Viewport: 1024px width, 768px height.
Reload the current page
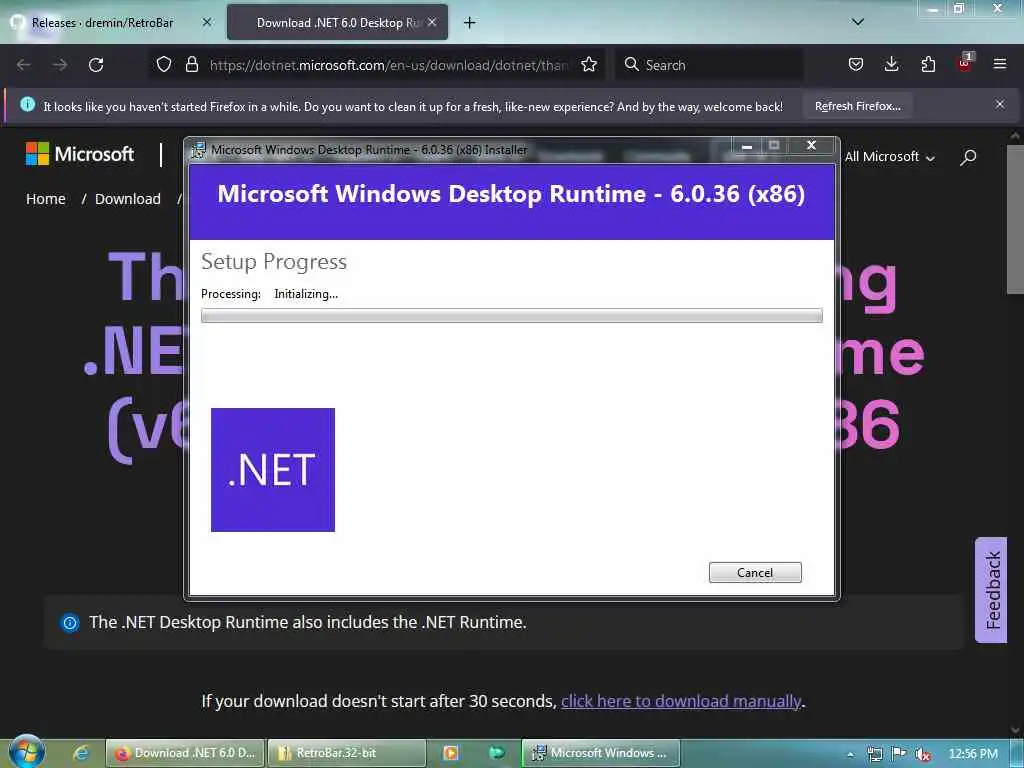point(96,65)
